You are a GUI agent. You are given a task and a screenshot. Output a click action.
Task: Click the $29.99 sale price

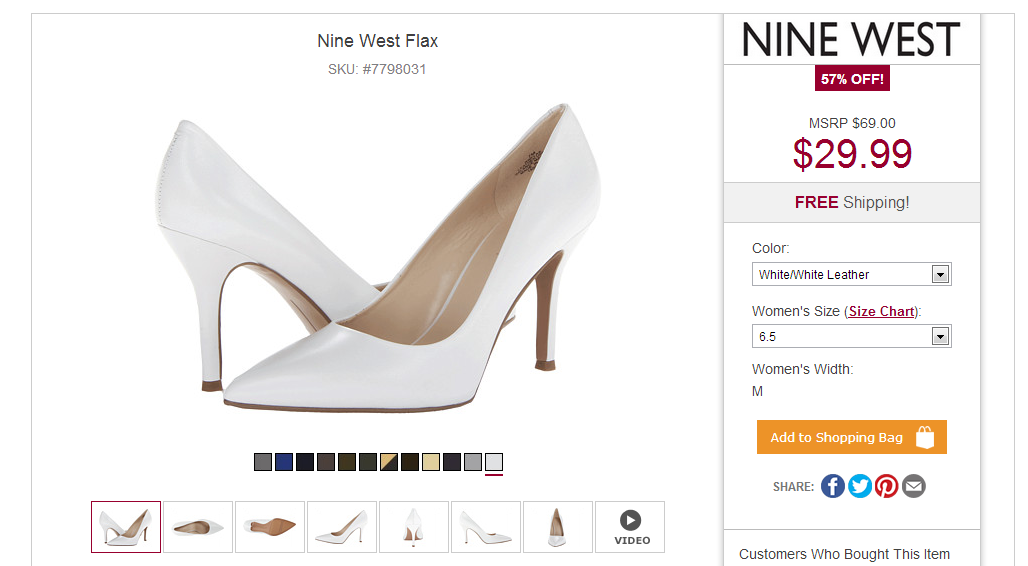(852, 154)
